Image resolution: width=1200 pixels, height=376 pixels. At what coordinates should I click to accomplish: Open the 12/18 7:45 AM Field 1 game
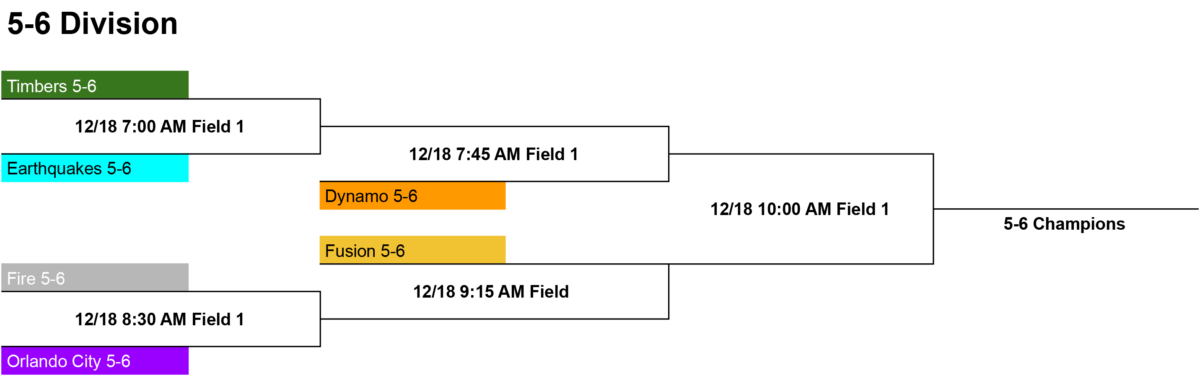pyautogui.click(x=494, y=154)
